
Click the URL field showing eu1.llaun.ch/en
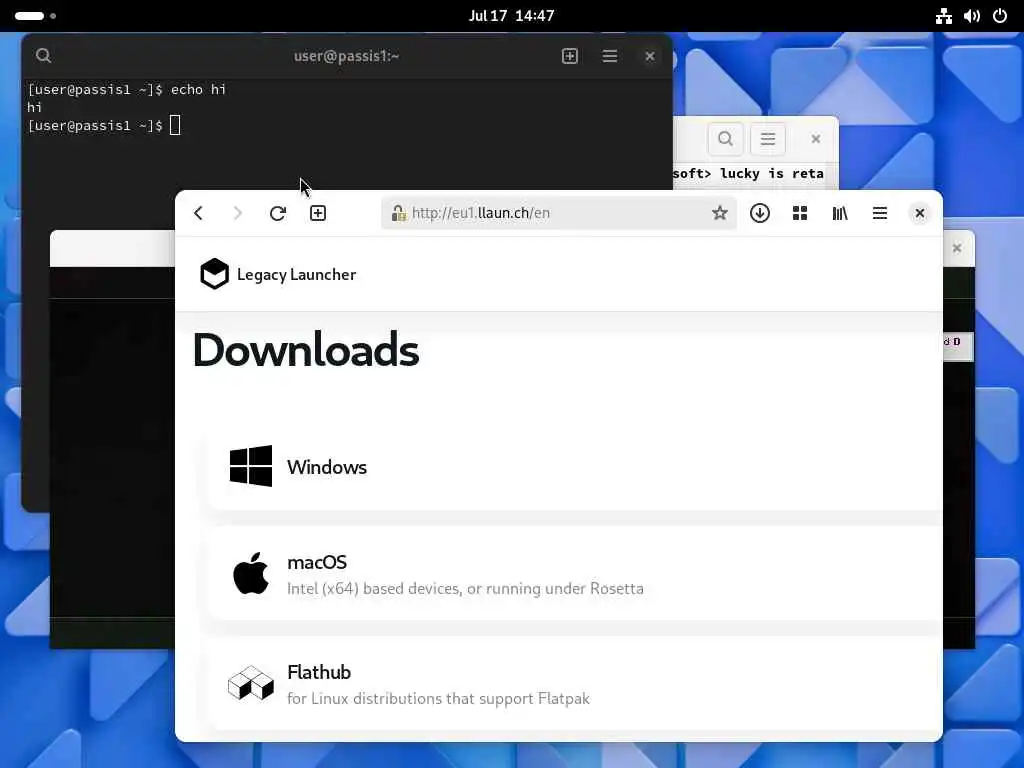coord(559,213)
